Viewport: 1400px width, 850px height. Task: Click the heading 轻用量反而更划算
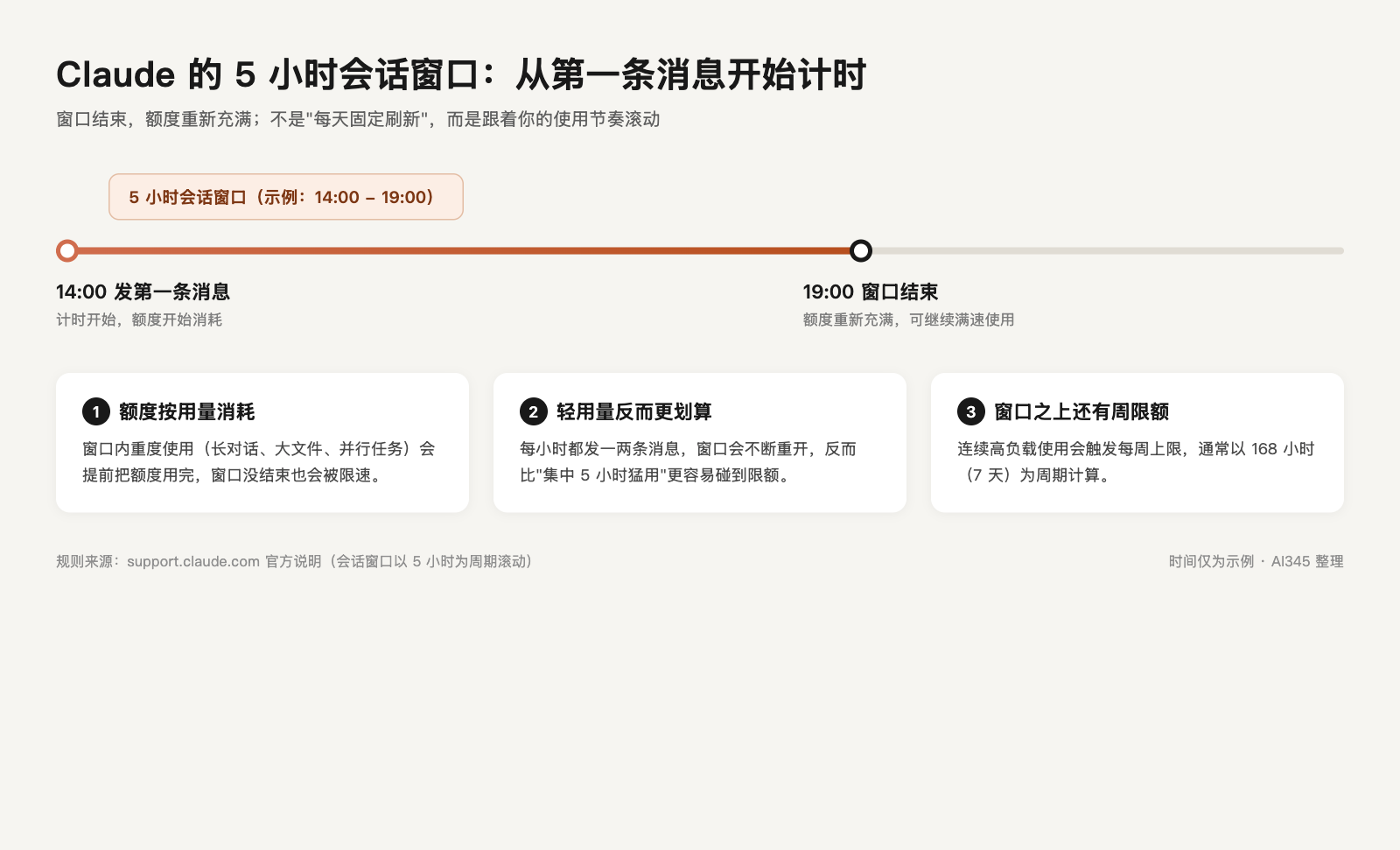click(633, 411)
